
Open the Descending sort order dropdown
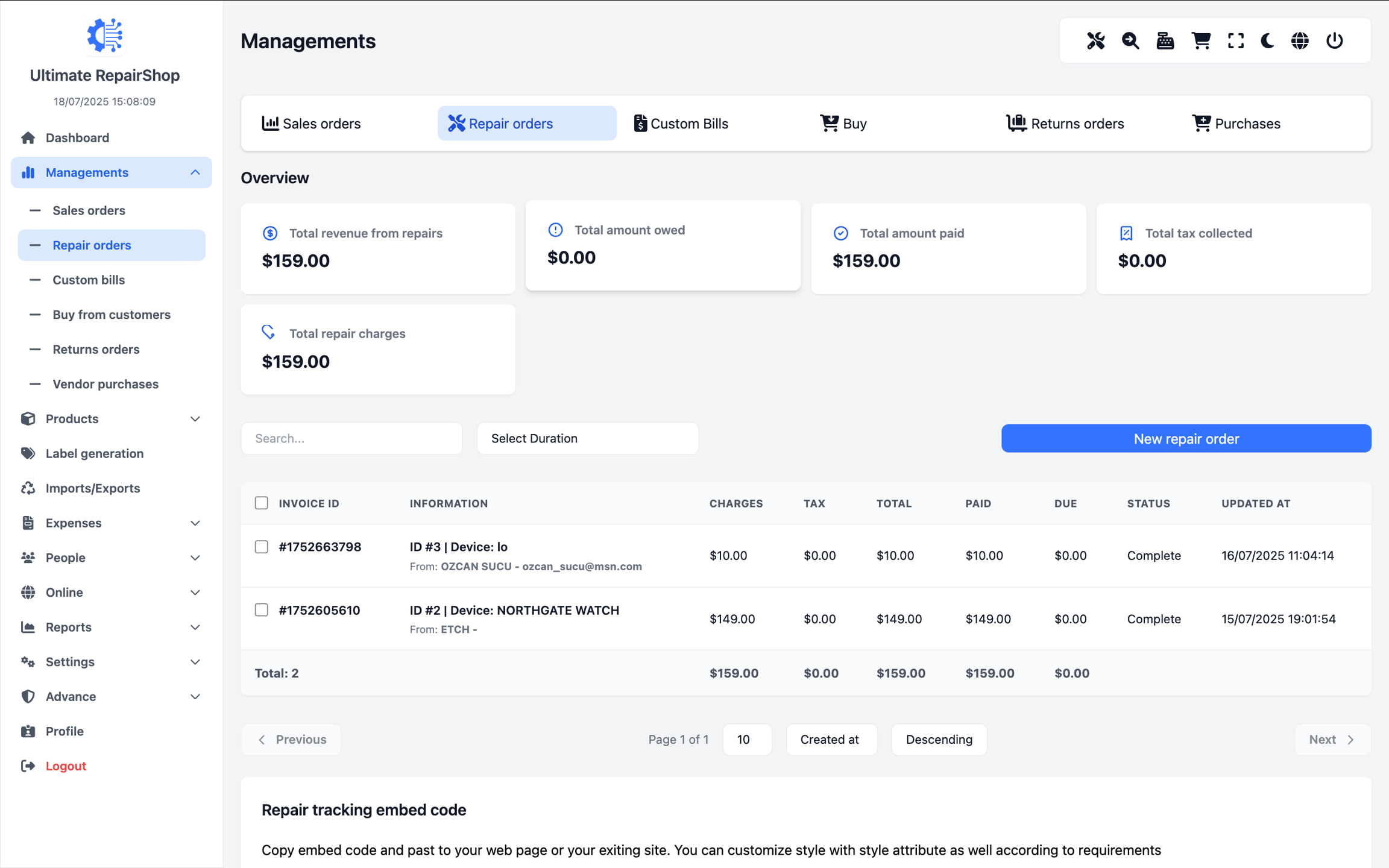click(x=939, y=739)
